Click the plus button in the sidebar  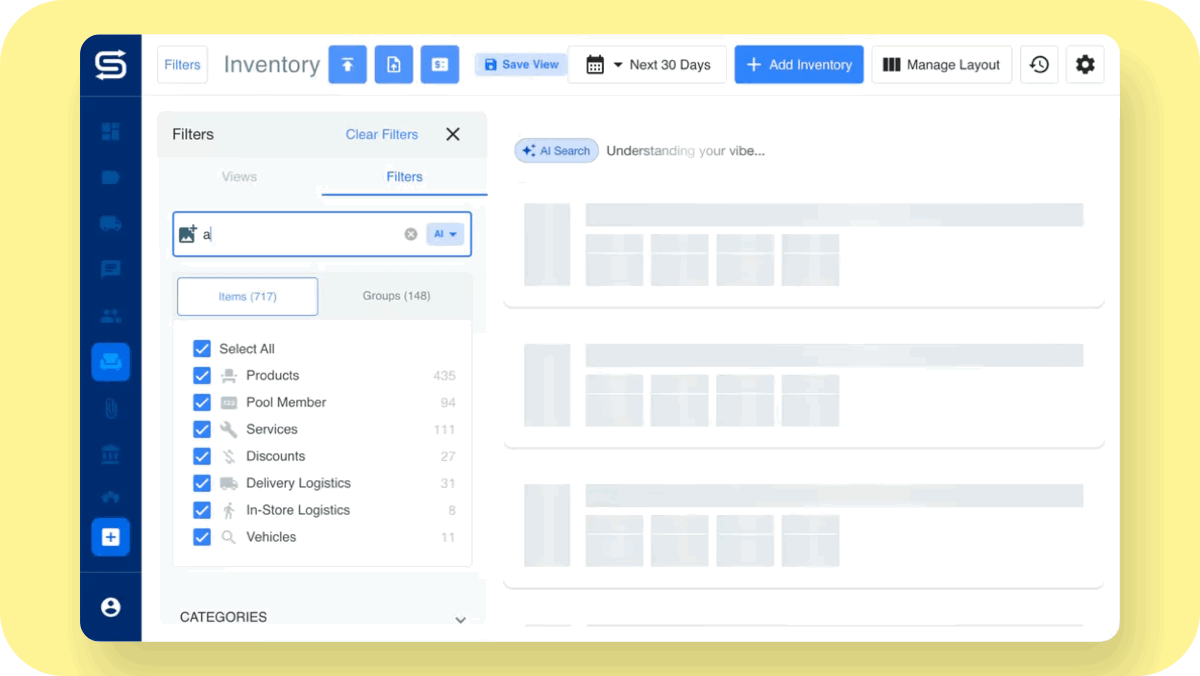(x=110, y=537)
